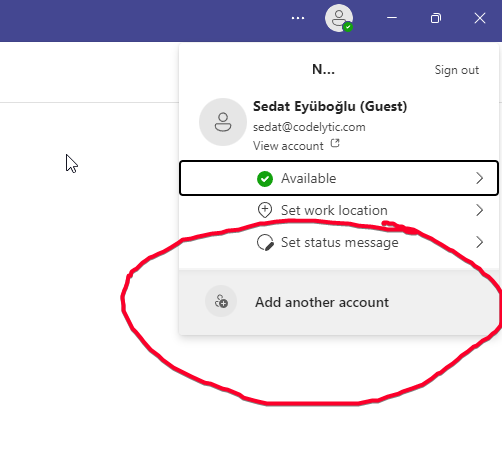502x473 pixels.
Task: Click the sedat@codelytic.com email text
Action: (x=309, y=127)
